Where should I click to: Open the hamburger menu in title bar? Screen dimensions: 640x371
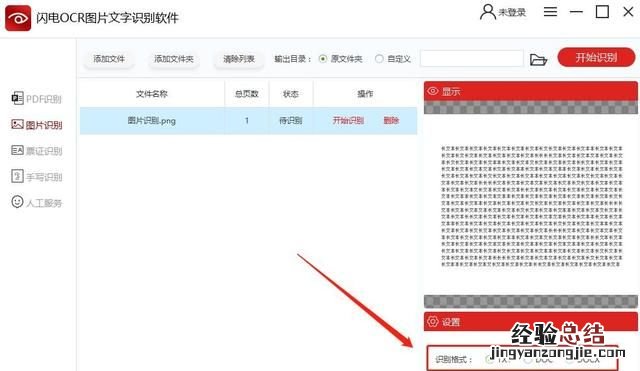click(x=550, y=12)
